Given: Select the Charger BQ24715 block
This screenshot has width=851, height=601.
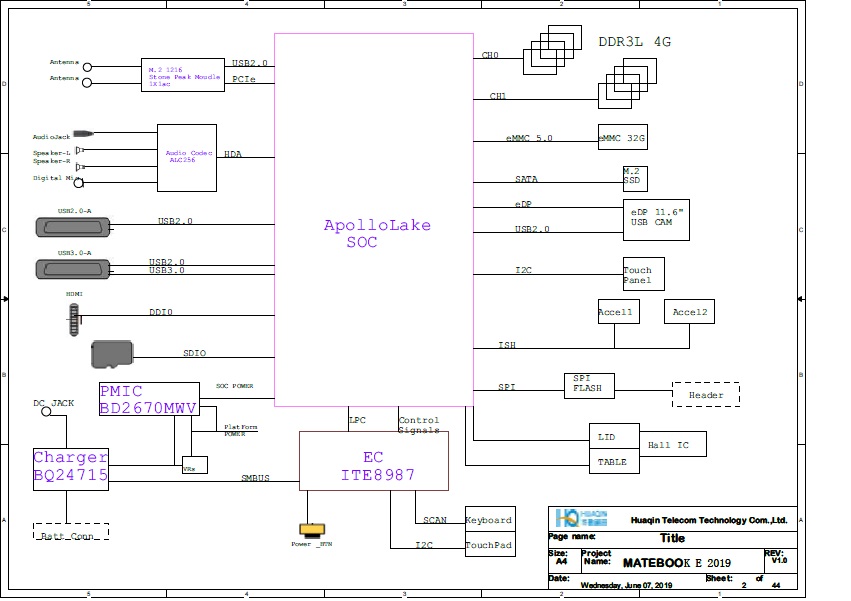Looking at the screenshot, I should click(x=70, y=466).
